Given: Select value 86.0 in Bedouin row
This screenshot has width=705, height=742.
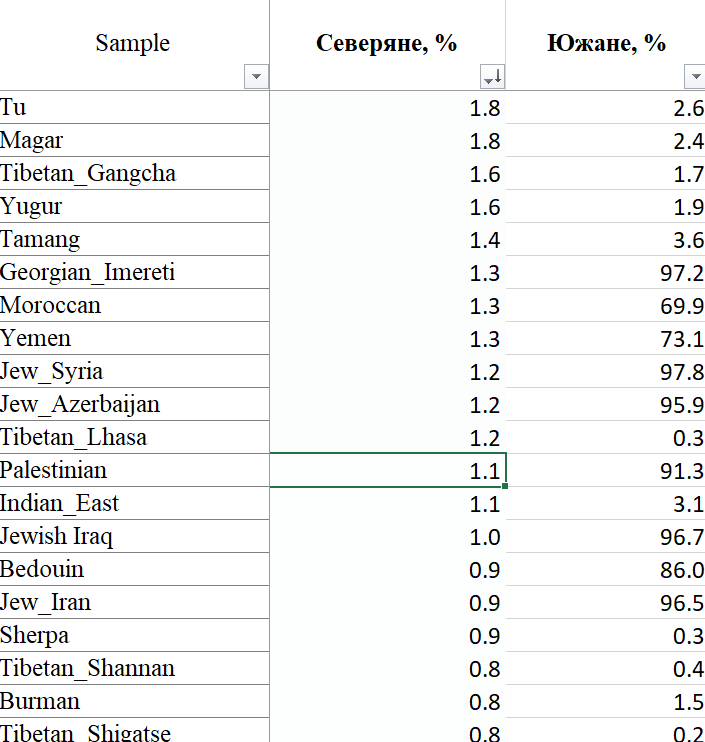Looking at the screenshot, I should click(606, 569).
